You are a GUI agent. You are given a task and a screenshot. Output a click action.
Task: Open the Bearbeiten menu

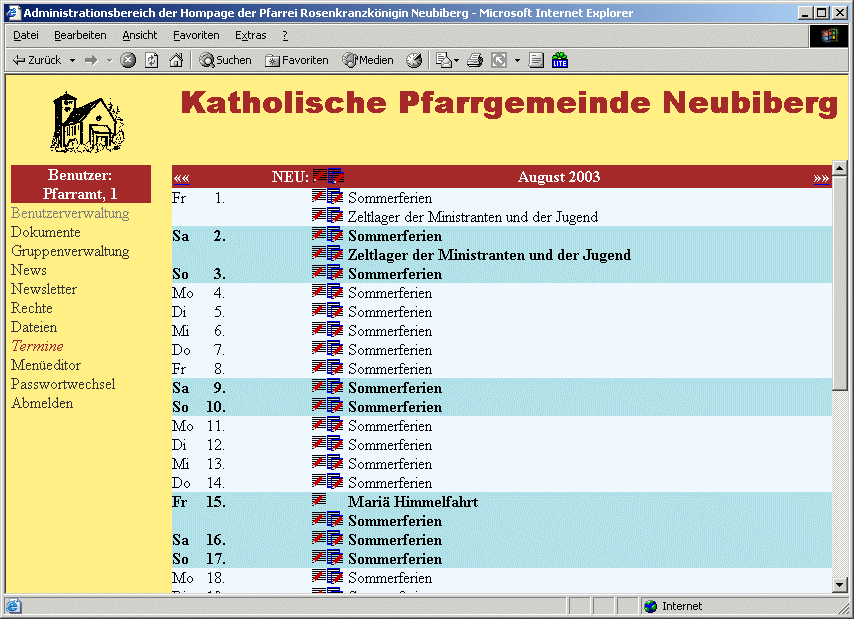pos(80,35)
